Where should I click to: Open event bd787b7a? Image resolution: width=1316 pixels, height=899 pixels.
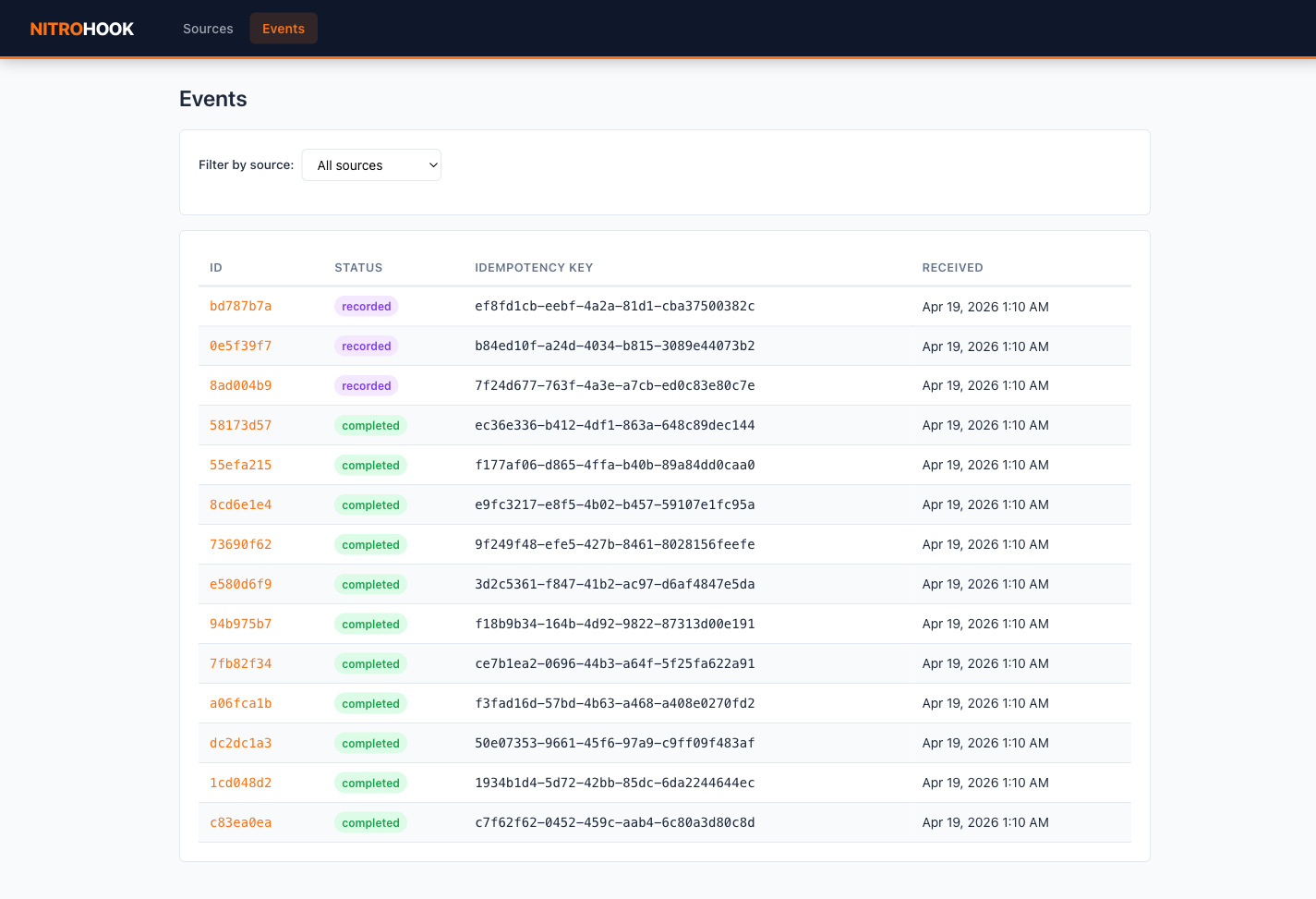240,307
